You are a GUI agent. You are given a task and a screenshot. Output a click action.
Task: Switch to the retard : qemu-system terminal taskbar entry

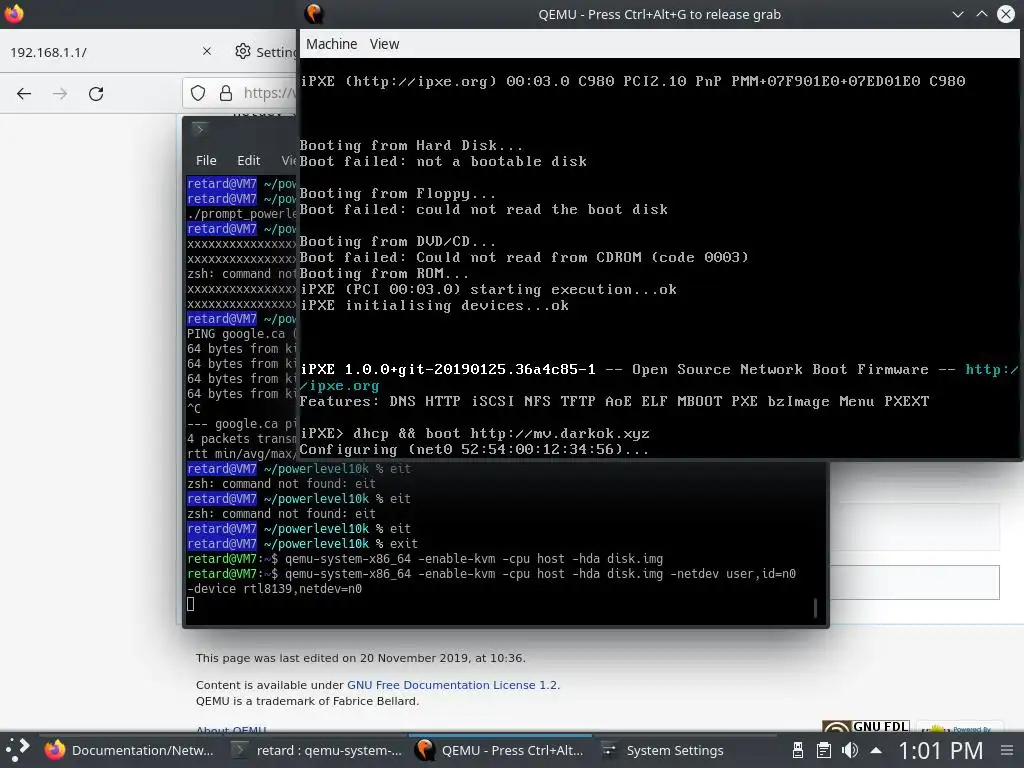click(317, 750)
